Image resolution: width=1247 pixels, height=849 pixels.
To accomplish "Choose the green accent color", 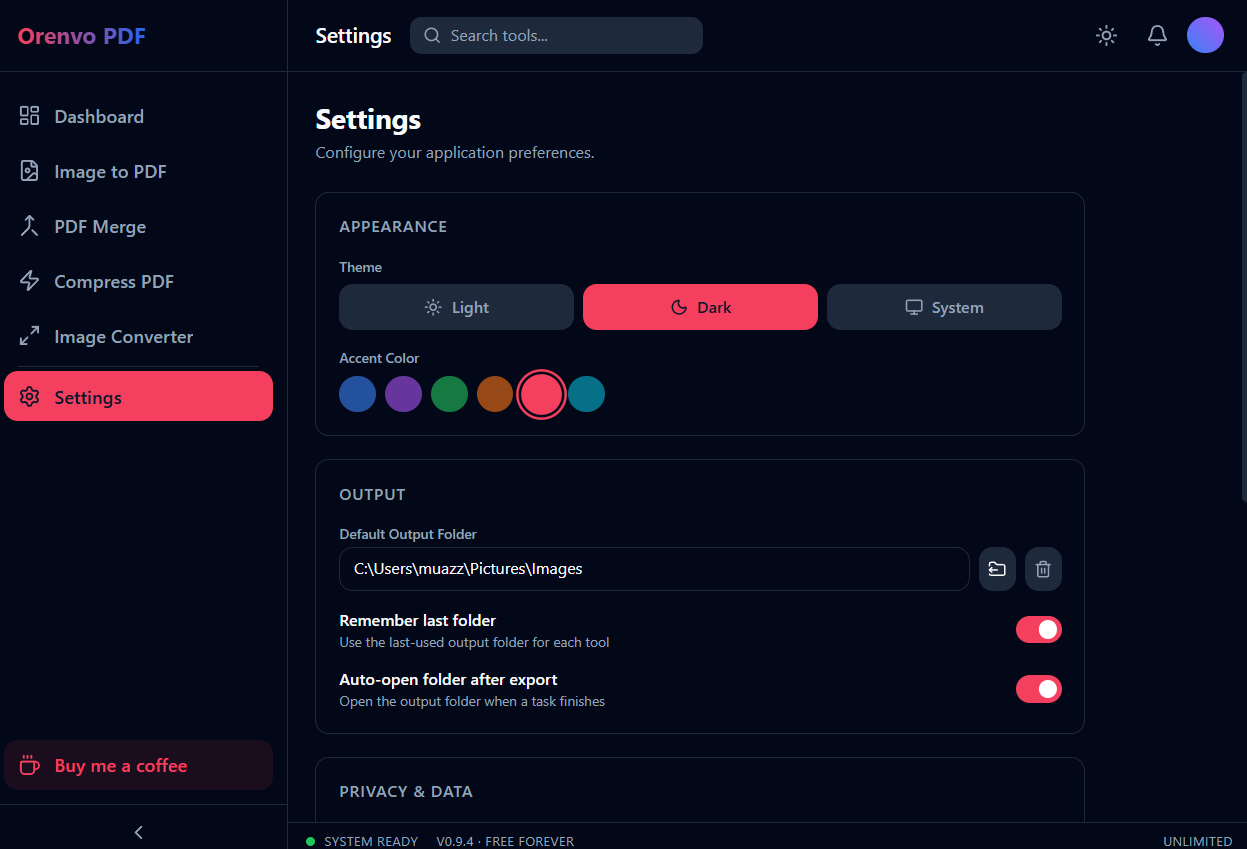I will [x=450, y=394].
